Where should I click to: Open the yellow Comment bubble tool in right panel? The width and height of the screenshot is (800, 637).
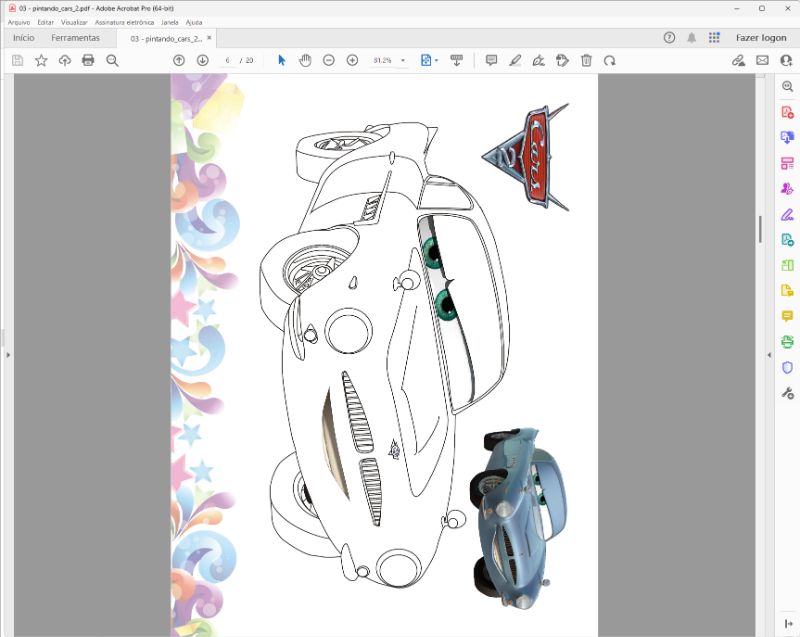(x=787, y=316)
